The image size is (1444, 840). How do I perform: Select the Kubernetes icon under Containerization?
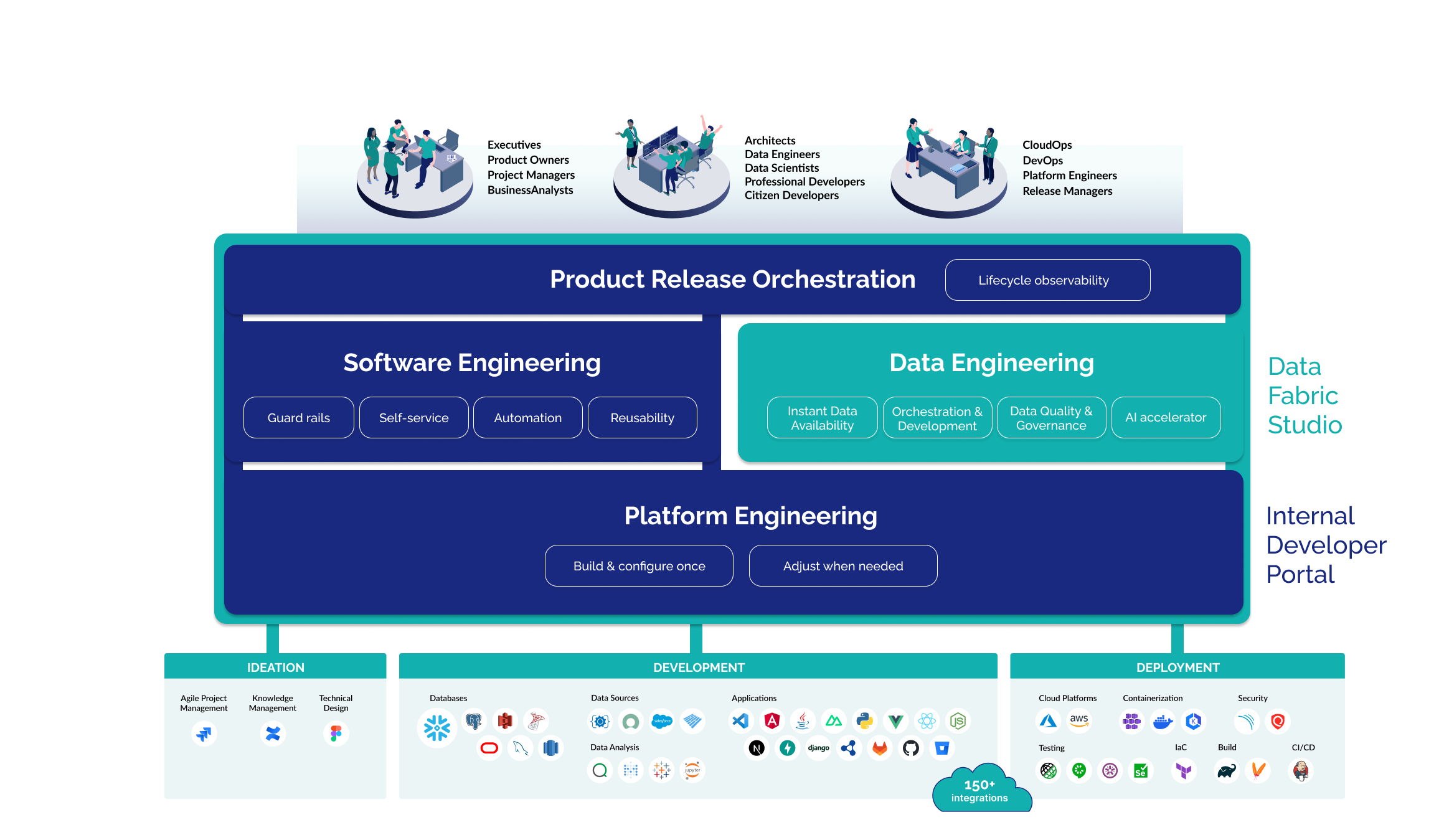1193,721
